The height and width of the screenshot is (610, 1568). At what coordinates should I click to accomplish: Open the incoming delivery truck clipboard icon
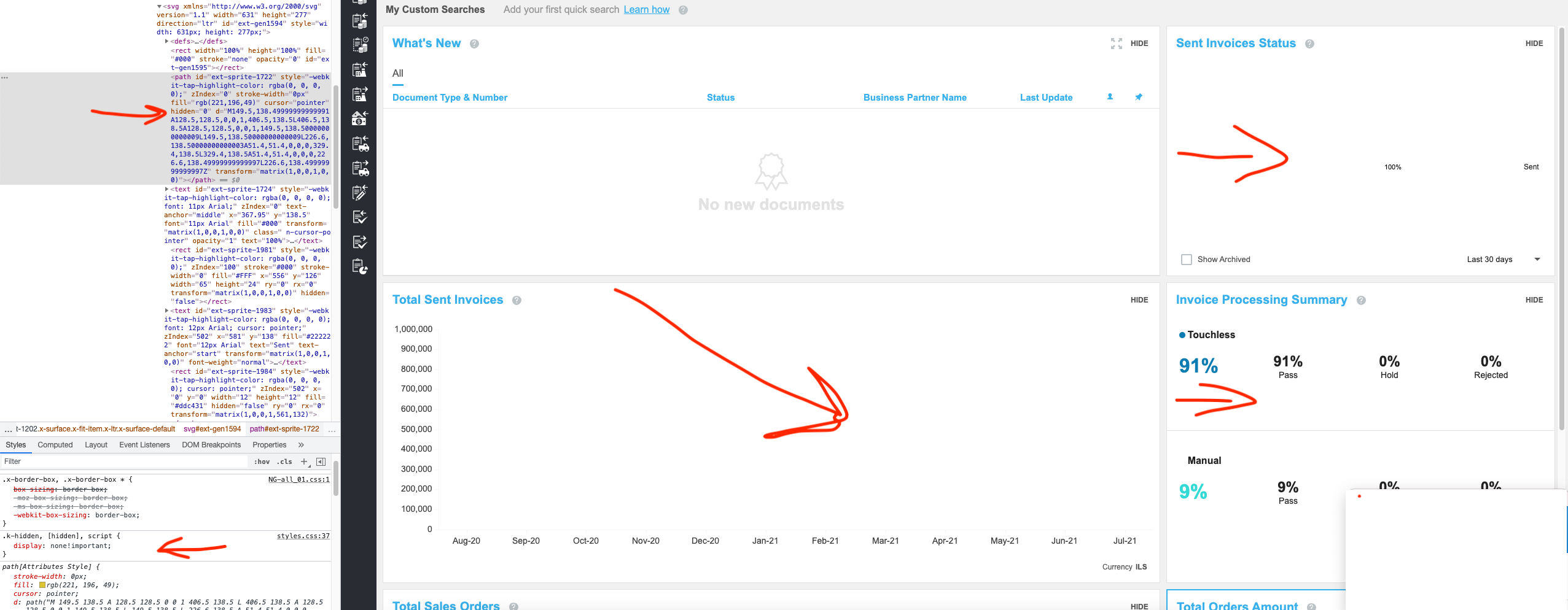(361, 144)
